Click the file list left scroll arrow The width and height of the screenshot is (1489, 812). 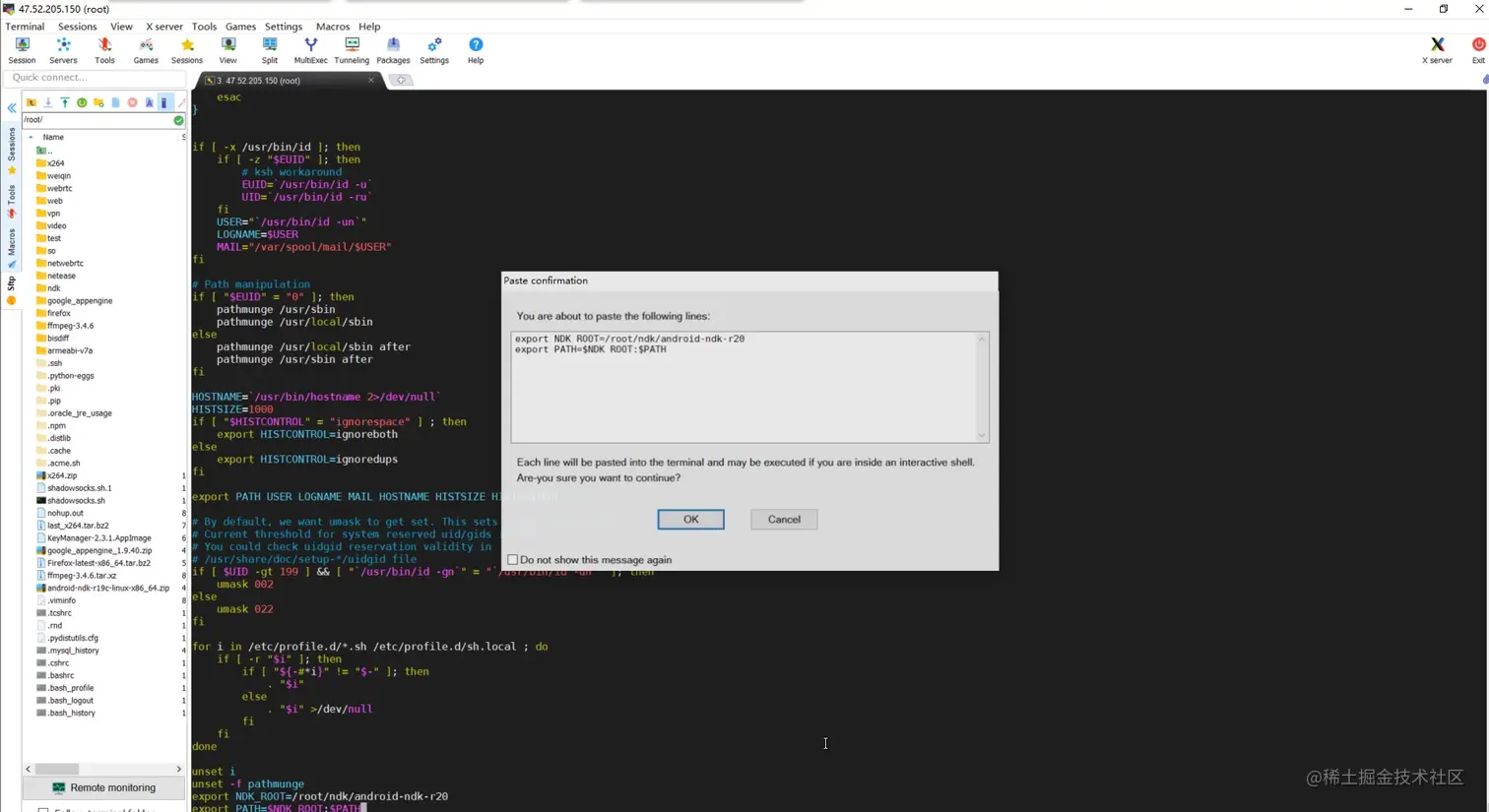(x=29, y=769)
